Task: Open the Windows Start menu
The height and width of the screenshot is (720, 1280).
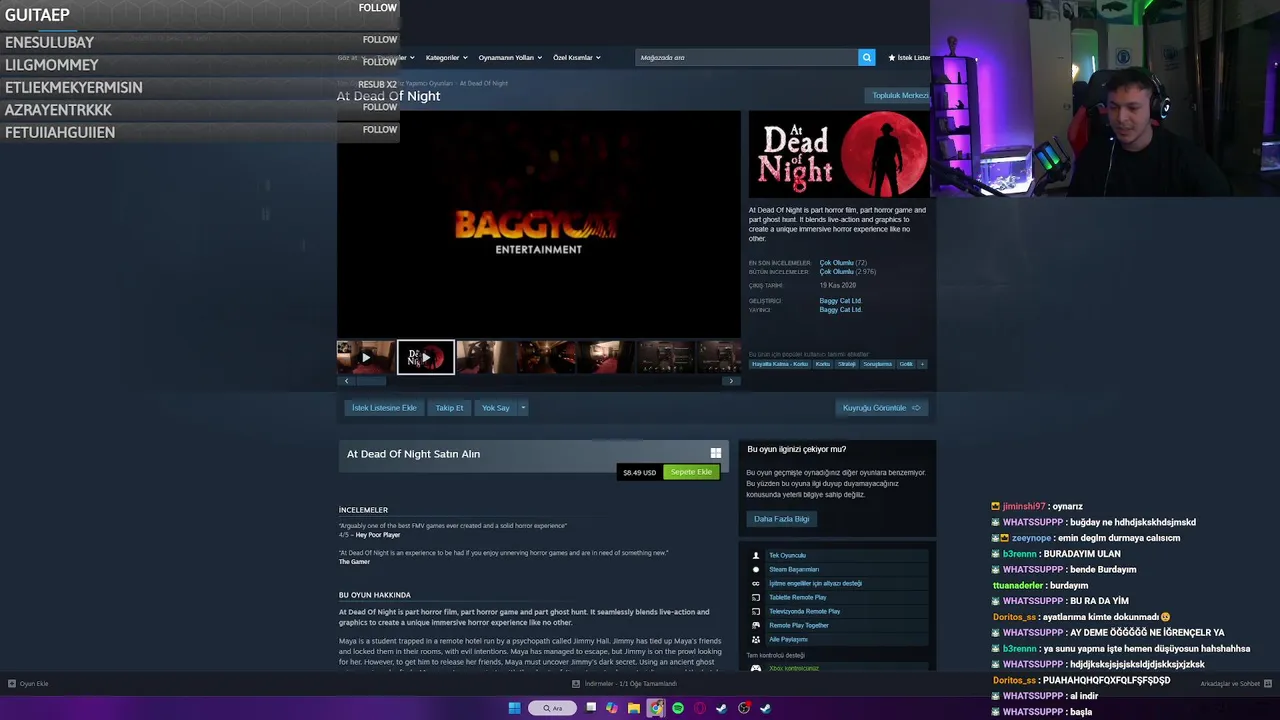Action: (514, 708)
